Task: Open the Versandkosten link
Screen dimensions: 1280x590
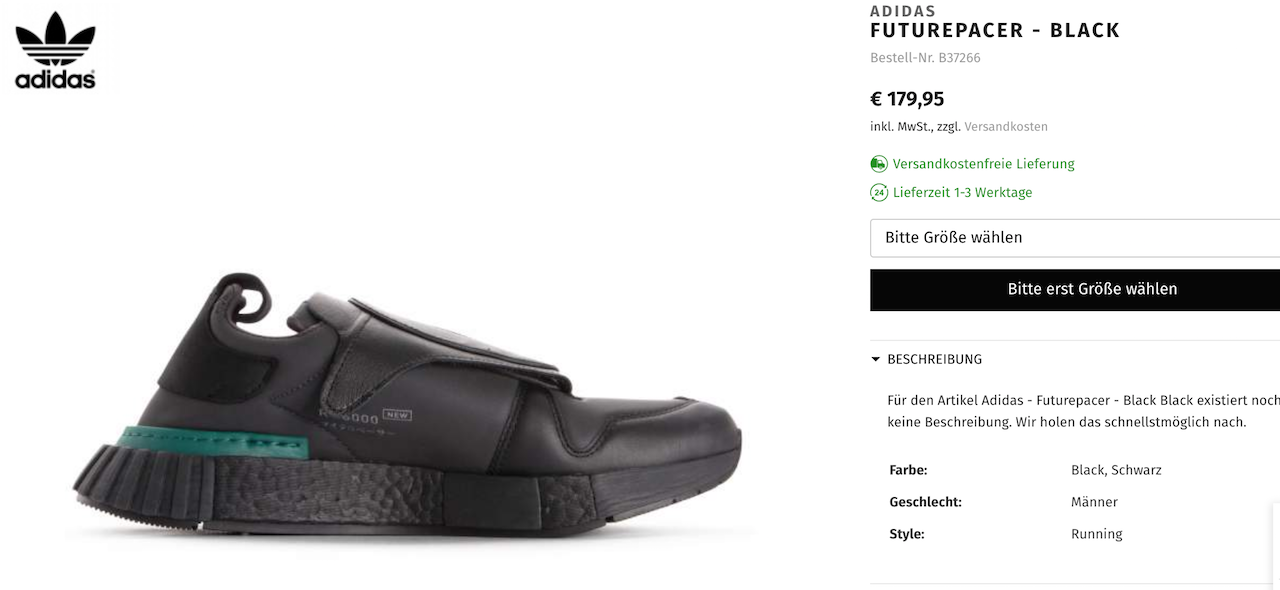Action: pyautogui.click(x=1006, y=127)
